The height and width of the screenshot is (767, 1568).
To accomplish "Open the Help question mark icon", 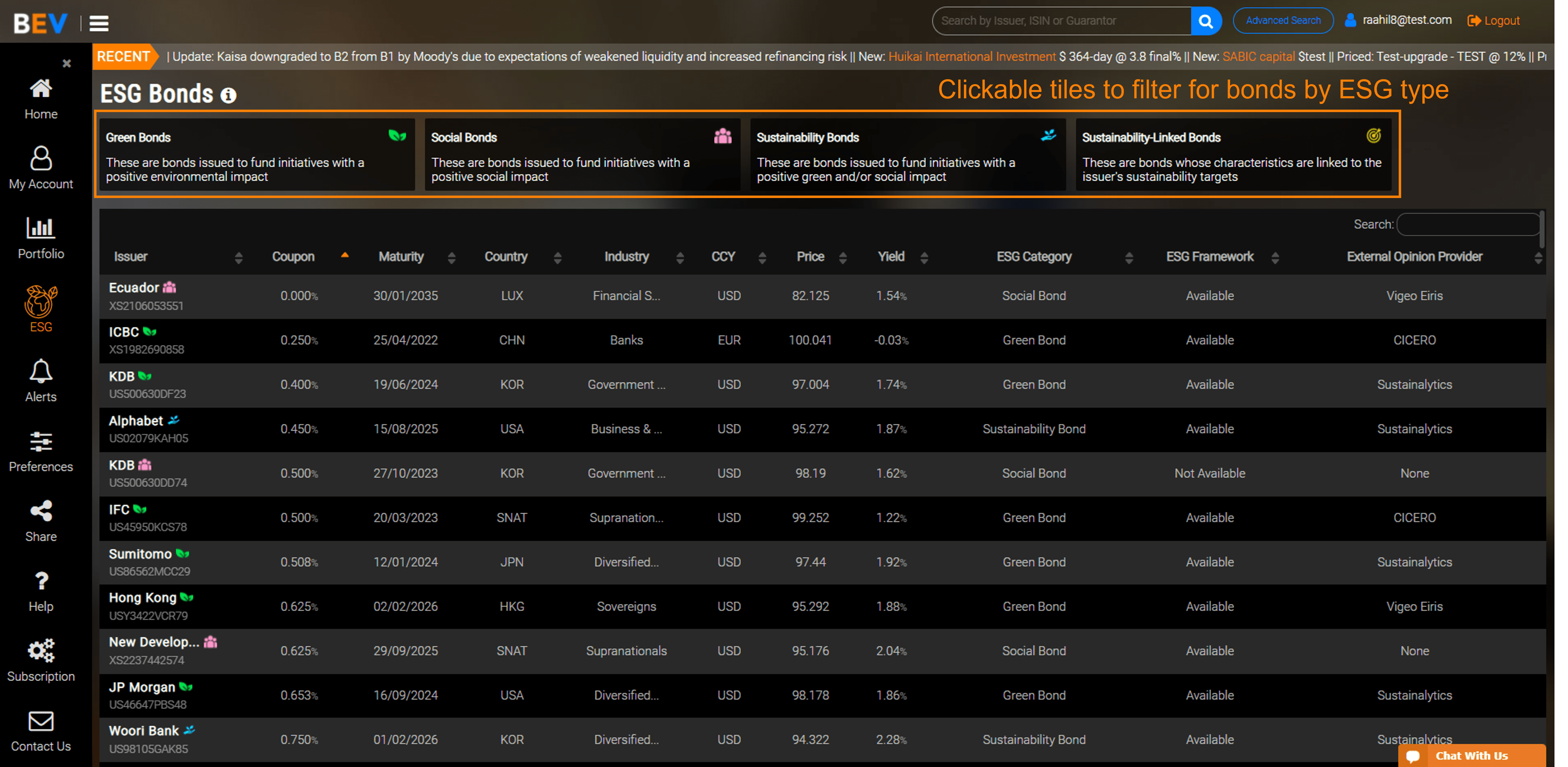I will pyautogui.click(x=41, y=581).
